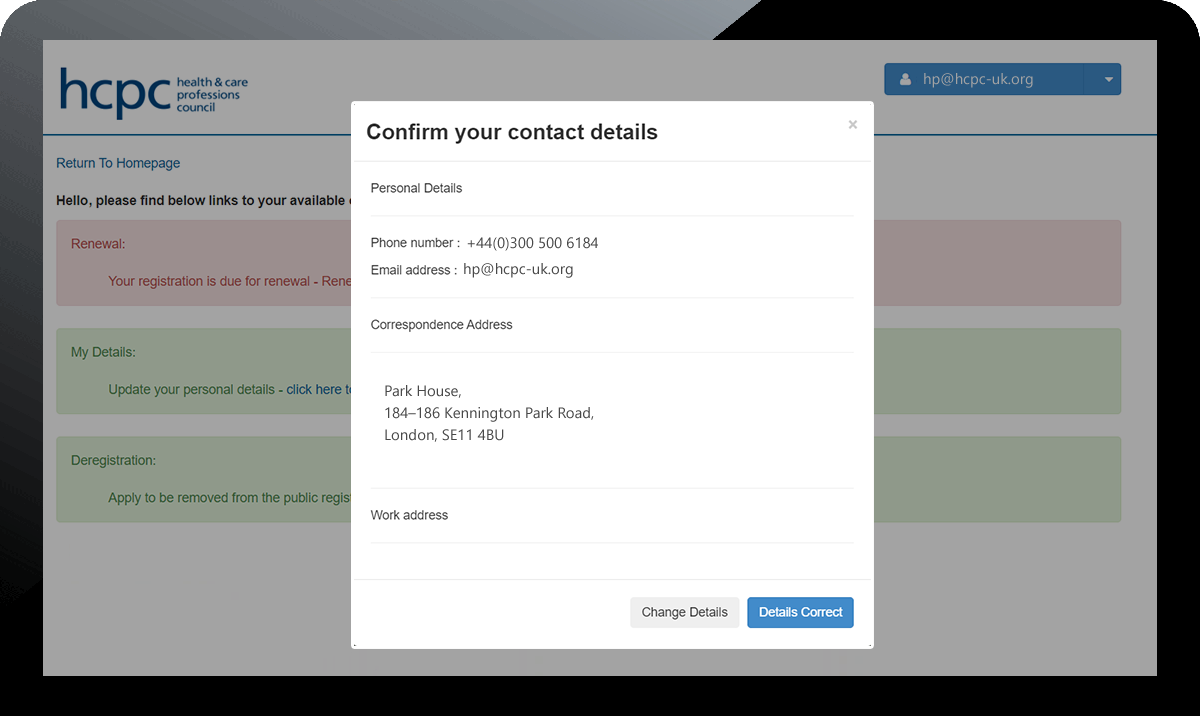Click the Correspondence Address section label
The height and width of the screenshot is (716, 1200).
[x=441, y=325]
